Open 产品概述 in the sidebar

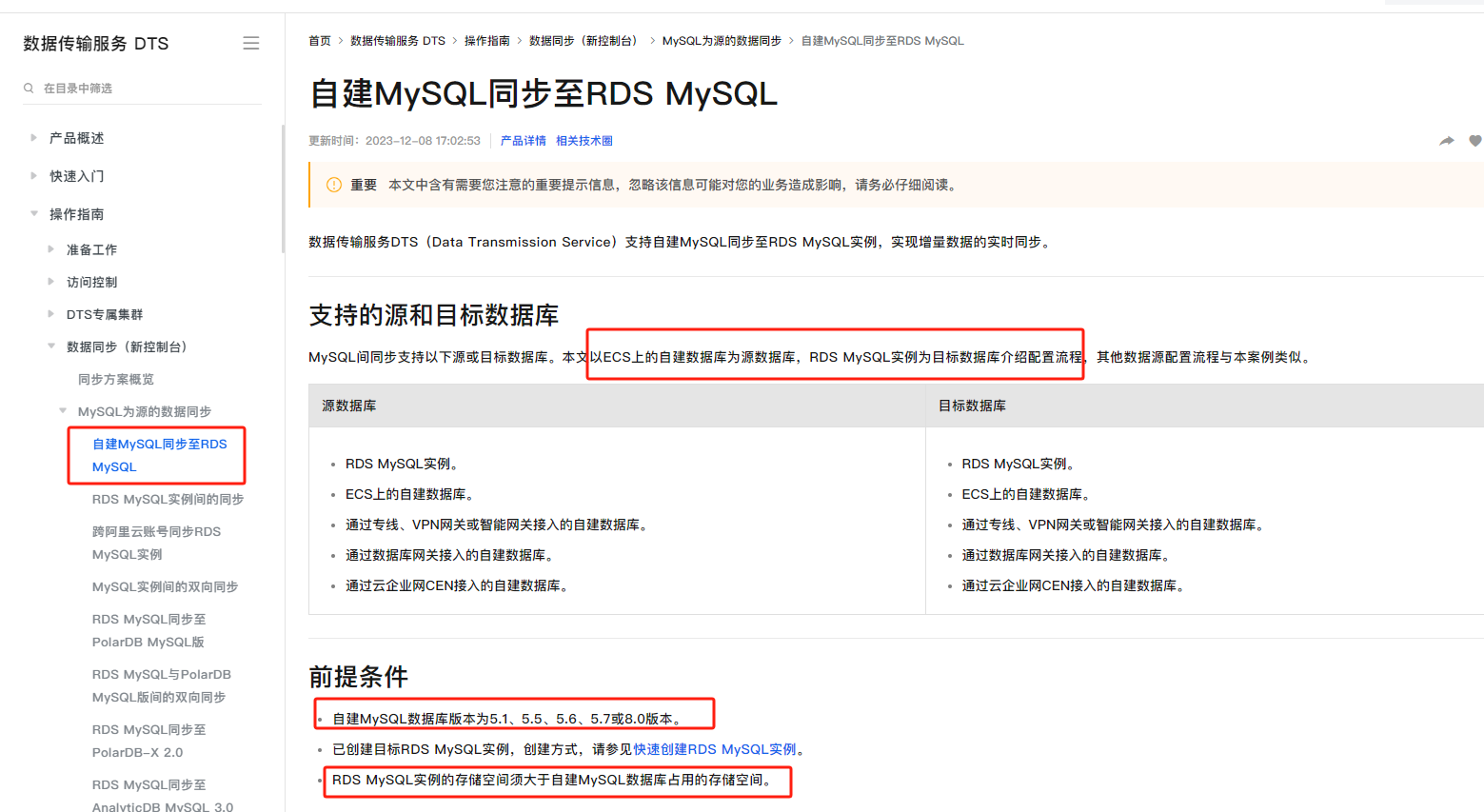[77, 138]
